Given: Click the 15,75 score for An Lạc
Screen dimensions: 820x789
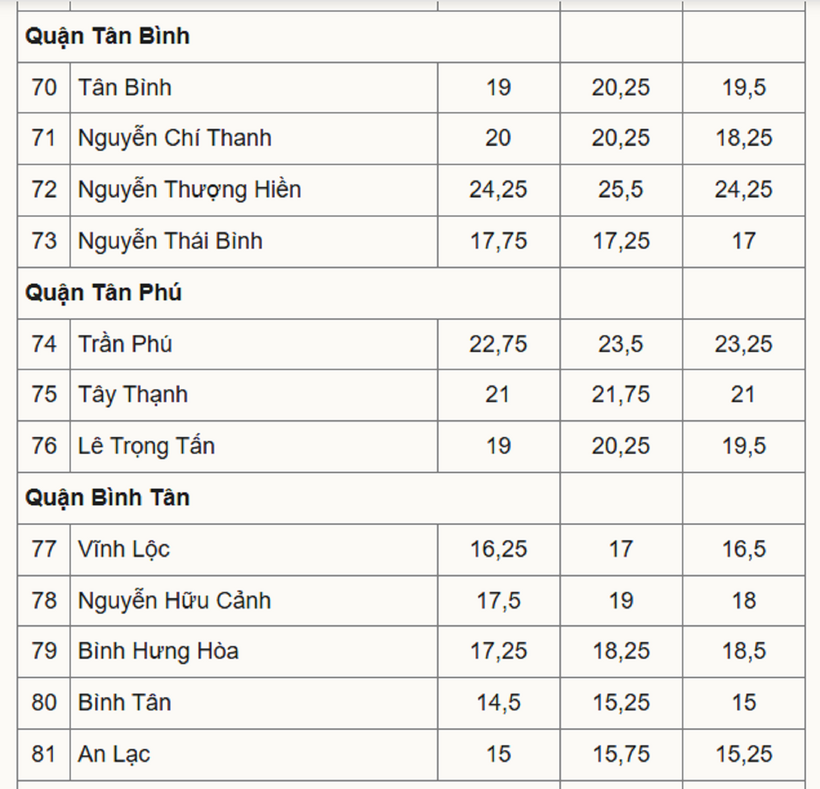Looking at the screenshot, I should [x=620, y=754].
